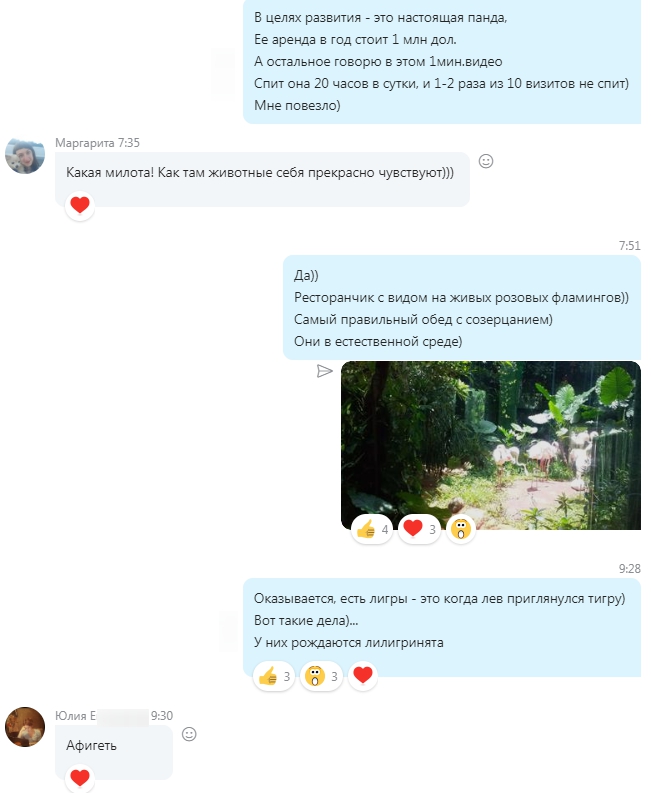Click the sender name Маргарита
651x793 pixels.
click(x=84, y=143)
